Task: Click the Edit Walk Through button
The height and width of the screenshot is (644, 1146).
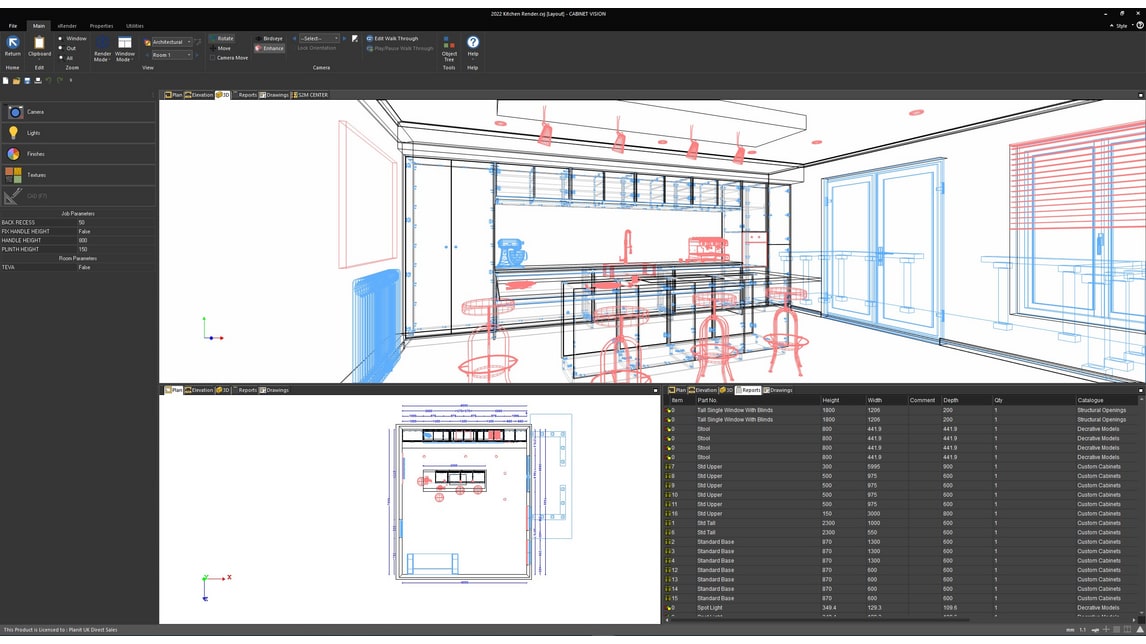Action: [395, 38]
